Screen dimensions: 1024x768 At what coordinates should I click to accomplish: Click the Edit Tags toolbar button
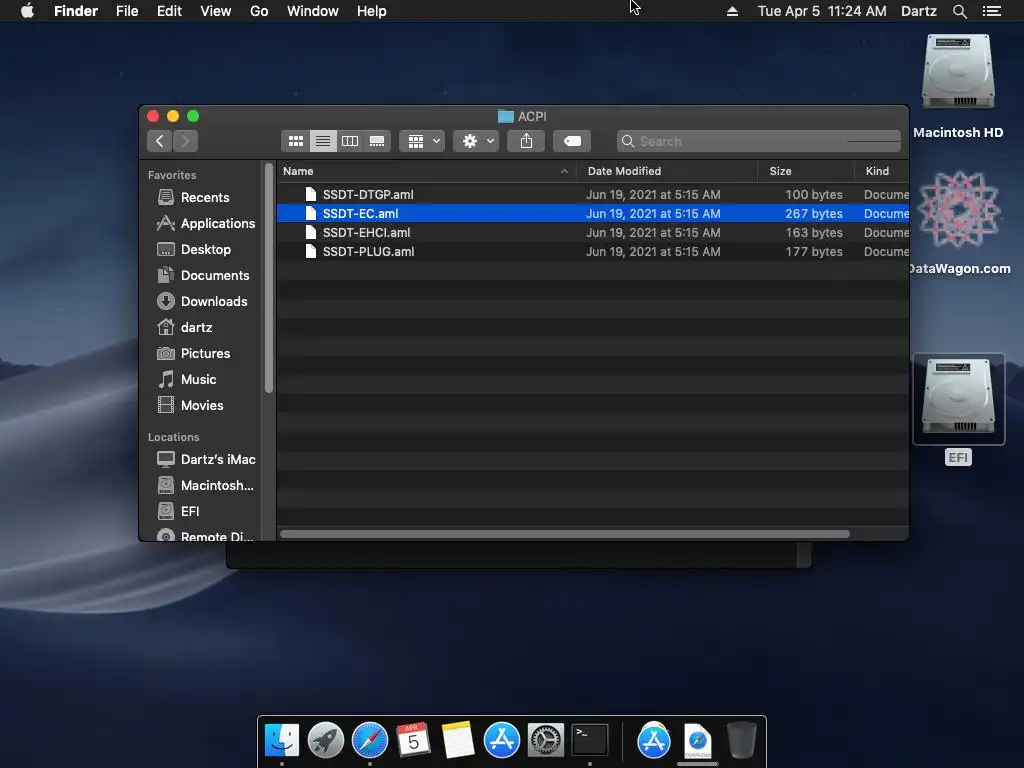[x=572, y=141]
